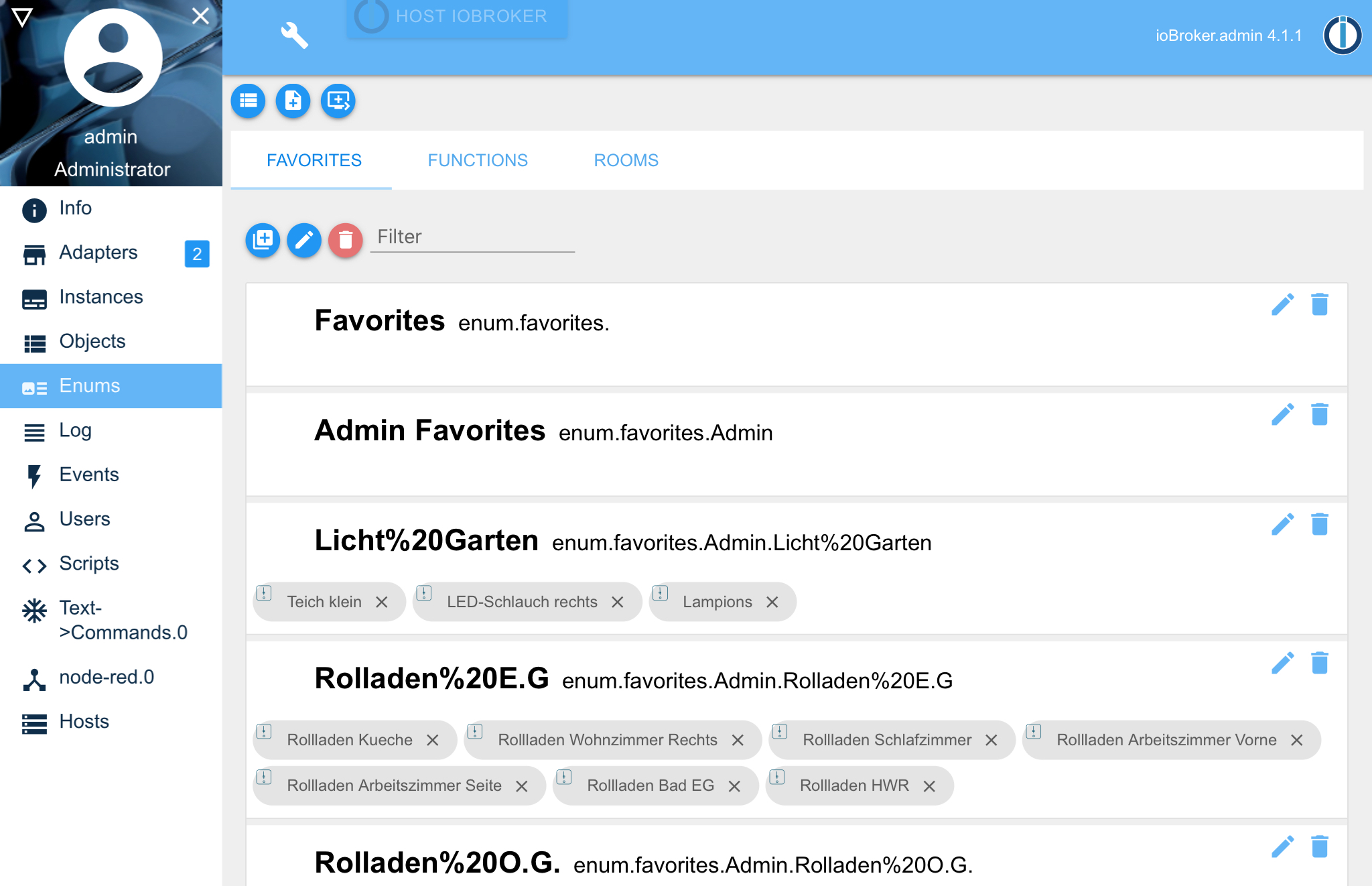Switch to the ROOMS tab
The image size is (1372, 886).
tap(625, 160)
